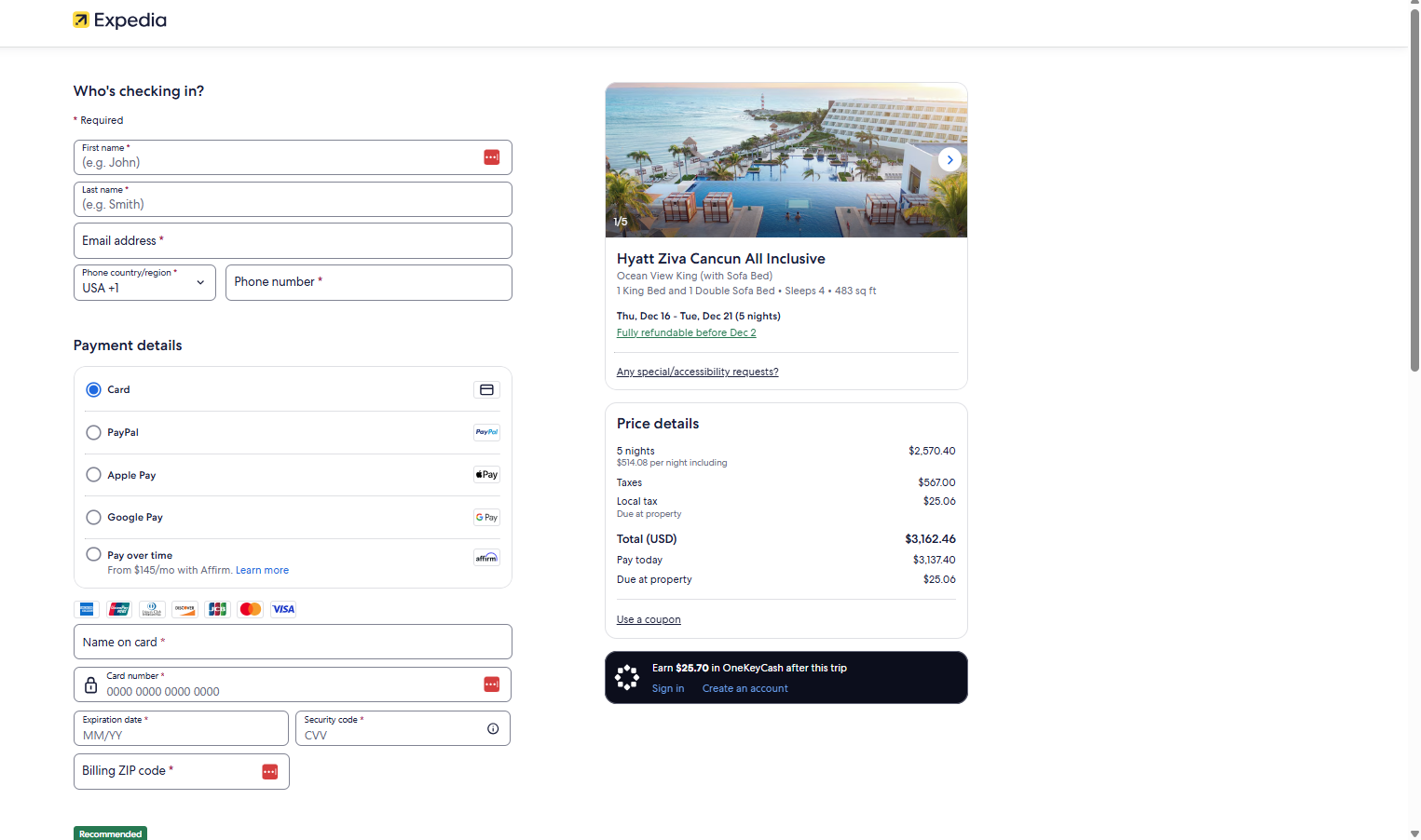Click the American Express card icon
Viewport: 1421px width, 840px height.
pyautogui.click(x=87, y=609)
